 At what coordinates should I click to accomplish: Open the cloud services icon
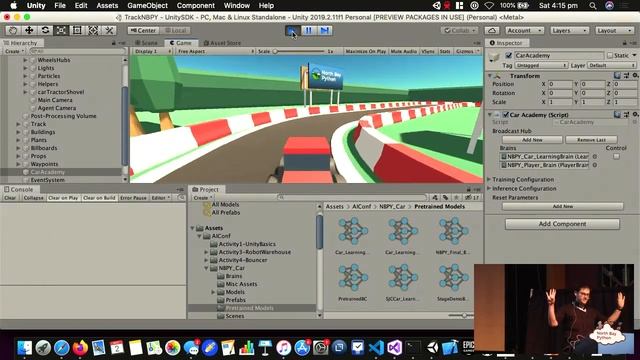(x=492, y=31)
